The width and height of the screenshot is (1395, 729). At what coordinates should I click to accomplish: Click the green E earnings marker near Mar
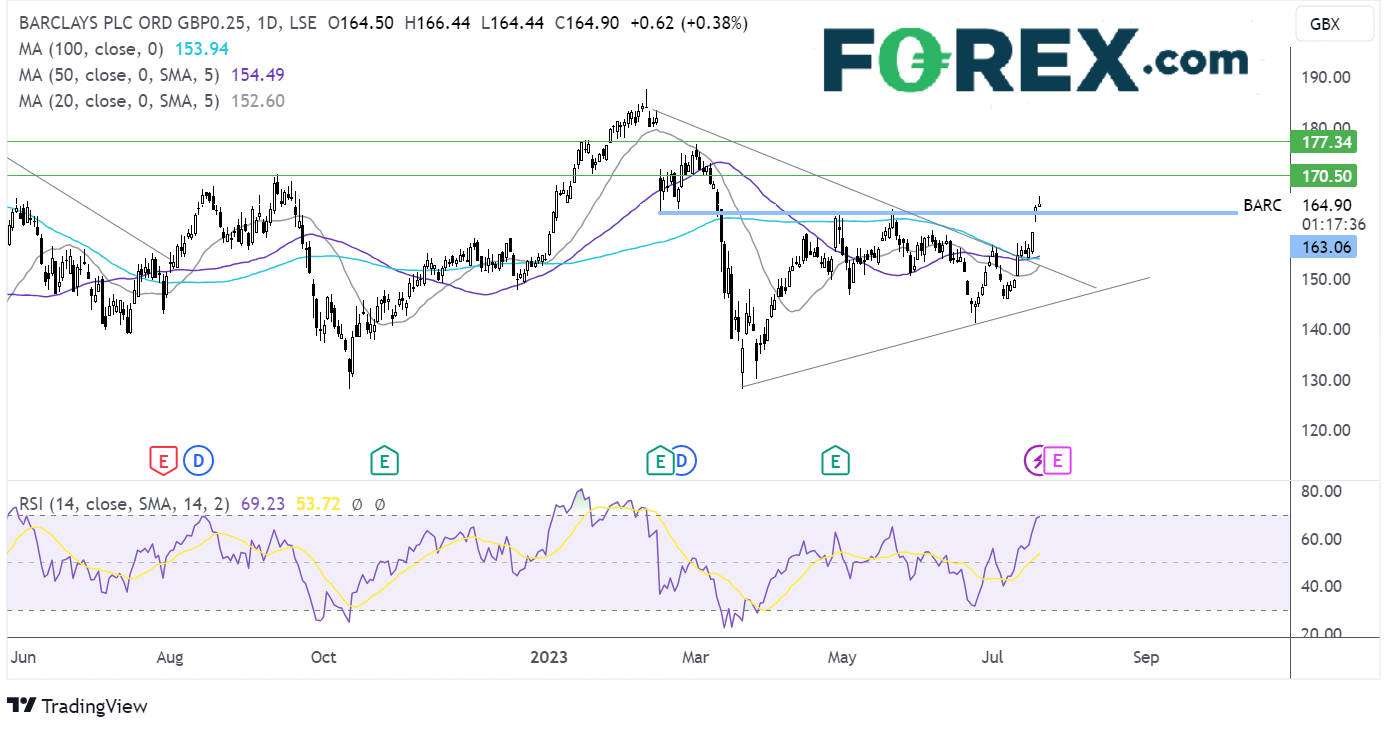point(660,461)
